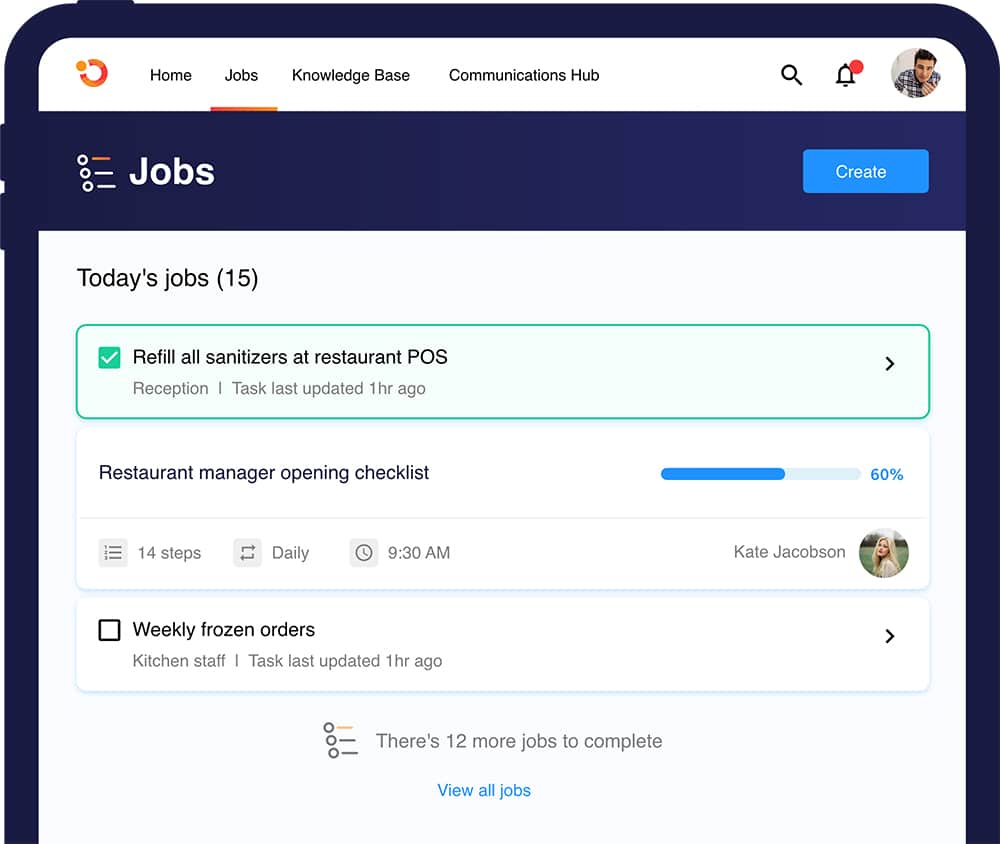
Task: Click the 14 steps list icon
Action: [x=113, y=552]
